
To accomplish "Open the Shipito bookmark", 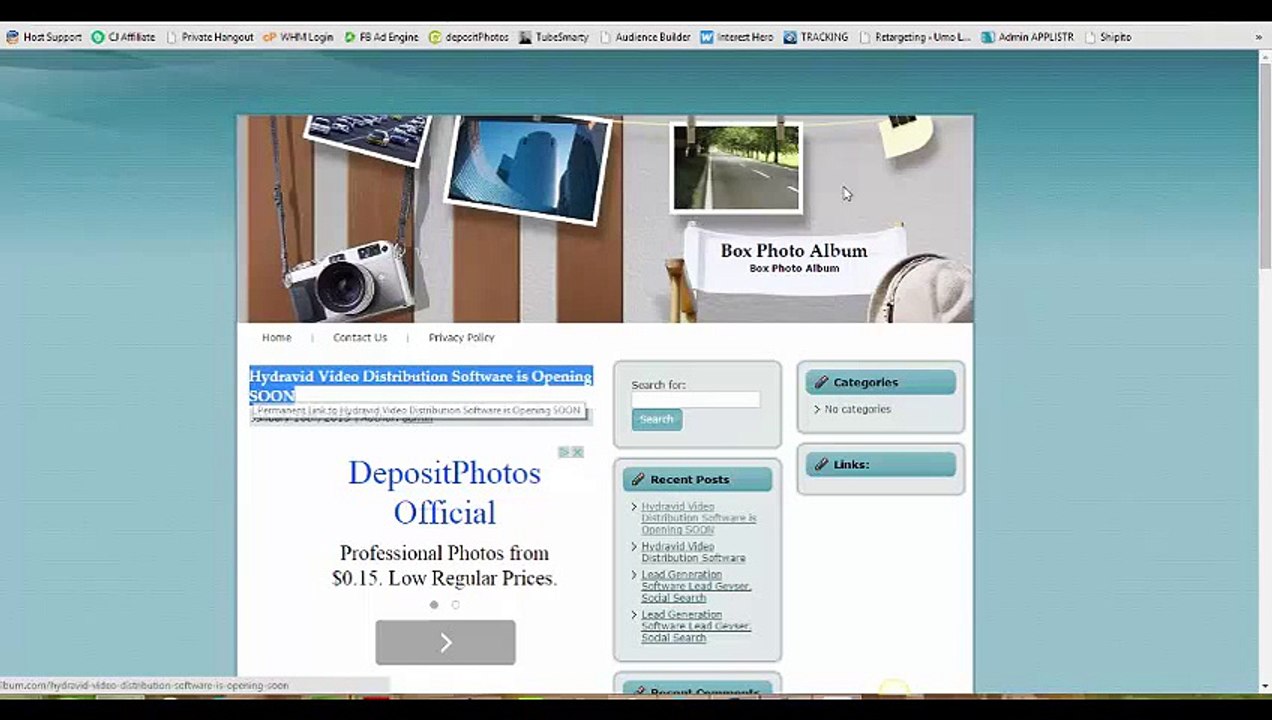I will (x=1108, y=37).
